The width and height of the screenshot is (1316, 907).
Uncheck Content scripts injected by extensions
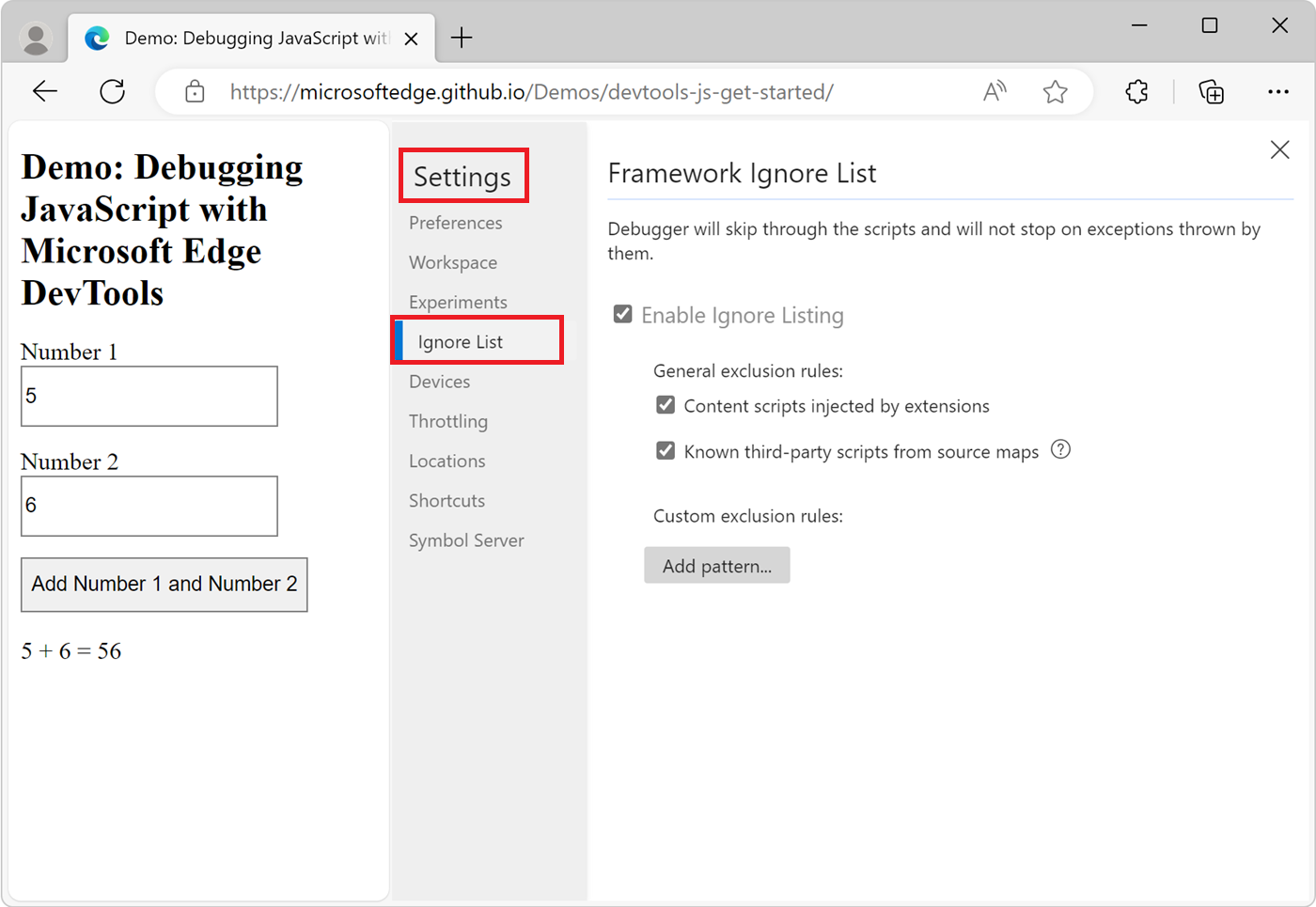(666, 404)
